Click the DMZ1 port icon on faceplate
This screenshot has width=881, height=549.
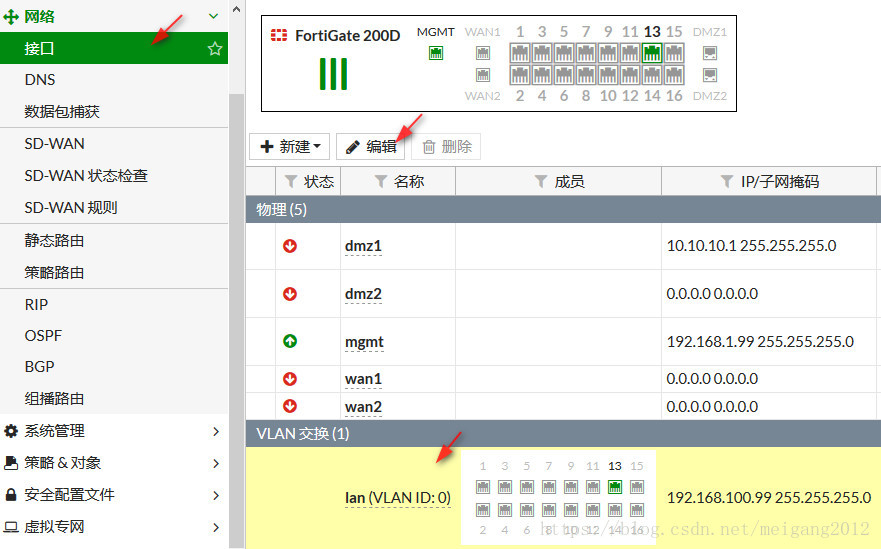pyautogui.click(x=710, y=53)
